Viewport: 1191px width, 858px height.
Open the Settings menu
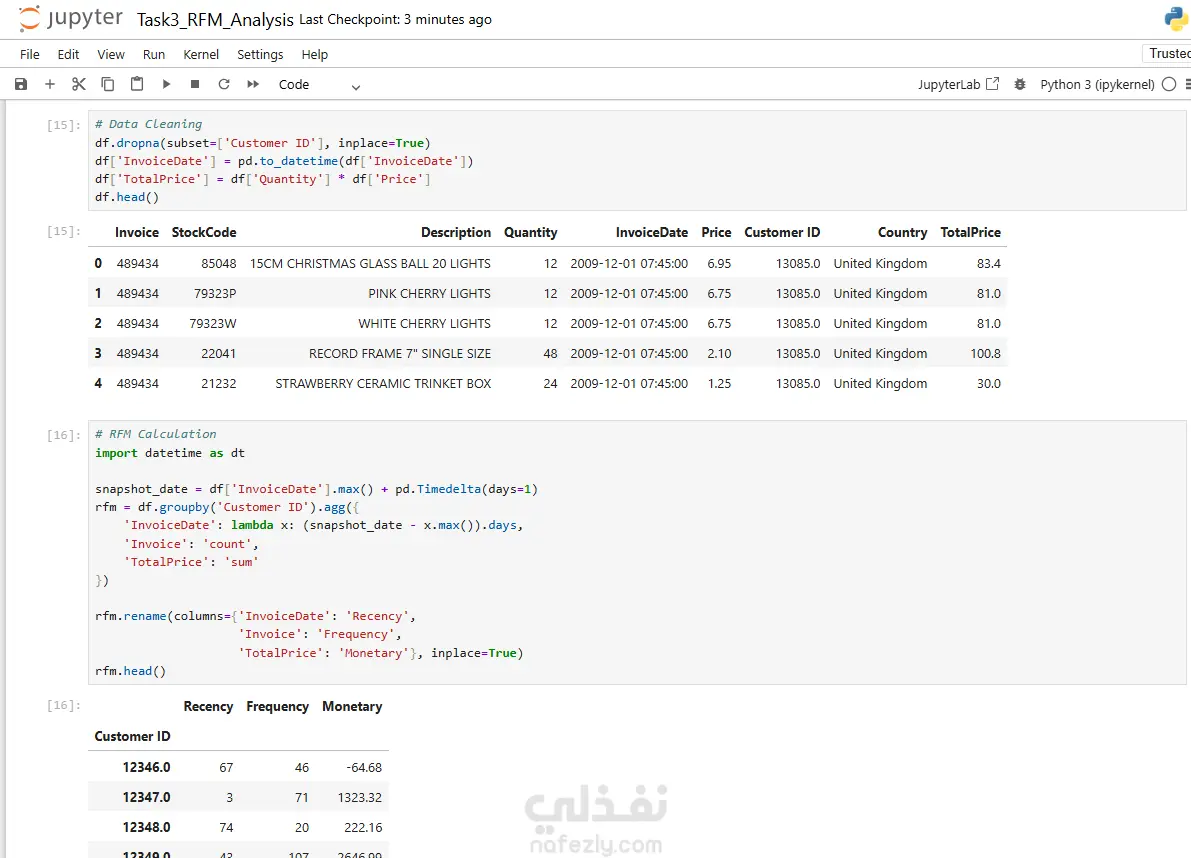coord(260,54)
